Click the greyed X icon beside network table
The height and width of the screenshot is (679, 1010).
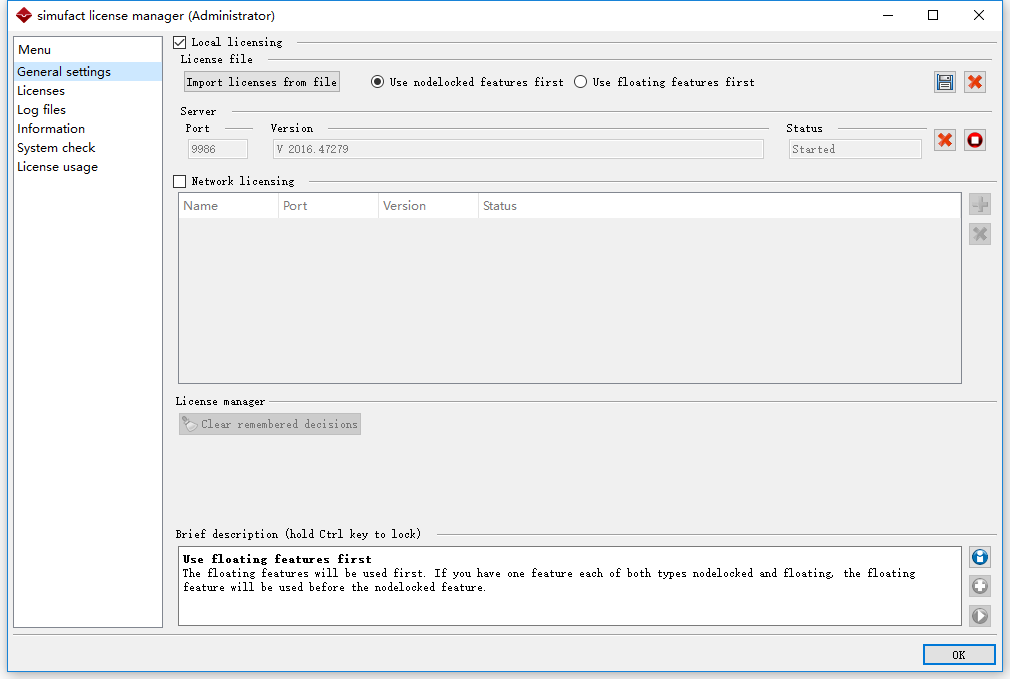click(x=980, y=234)
